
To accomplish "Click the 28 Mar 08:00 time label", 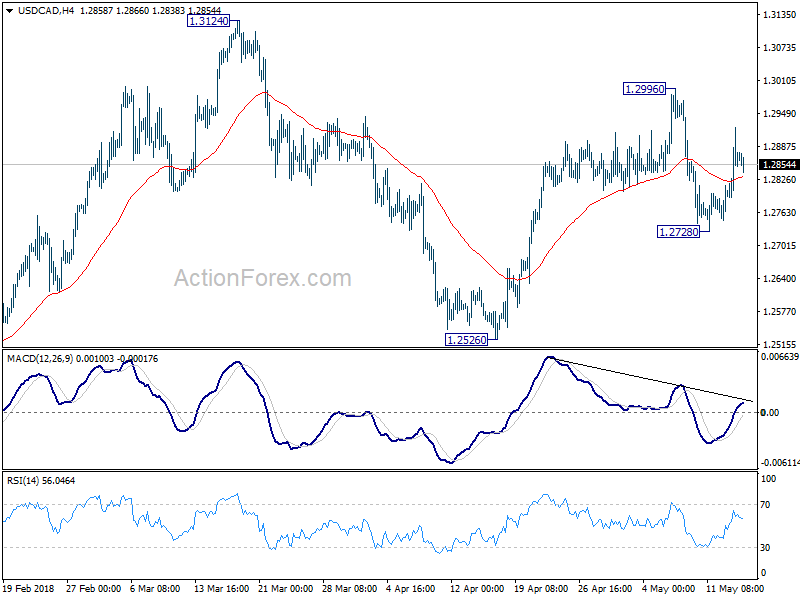I will coord(349,588).
